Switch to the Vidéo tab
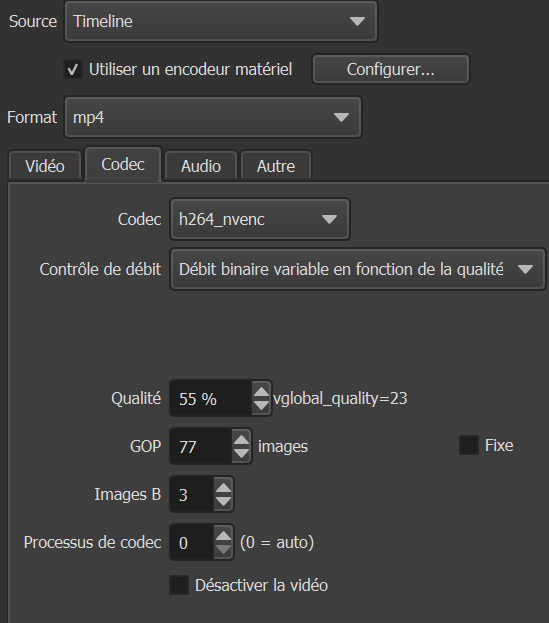Image resolution: width=549 pixels, height=623 pixels. tap(45, 166)
